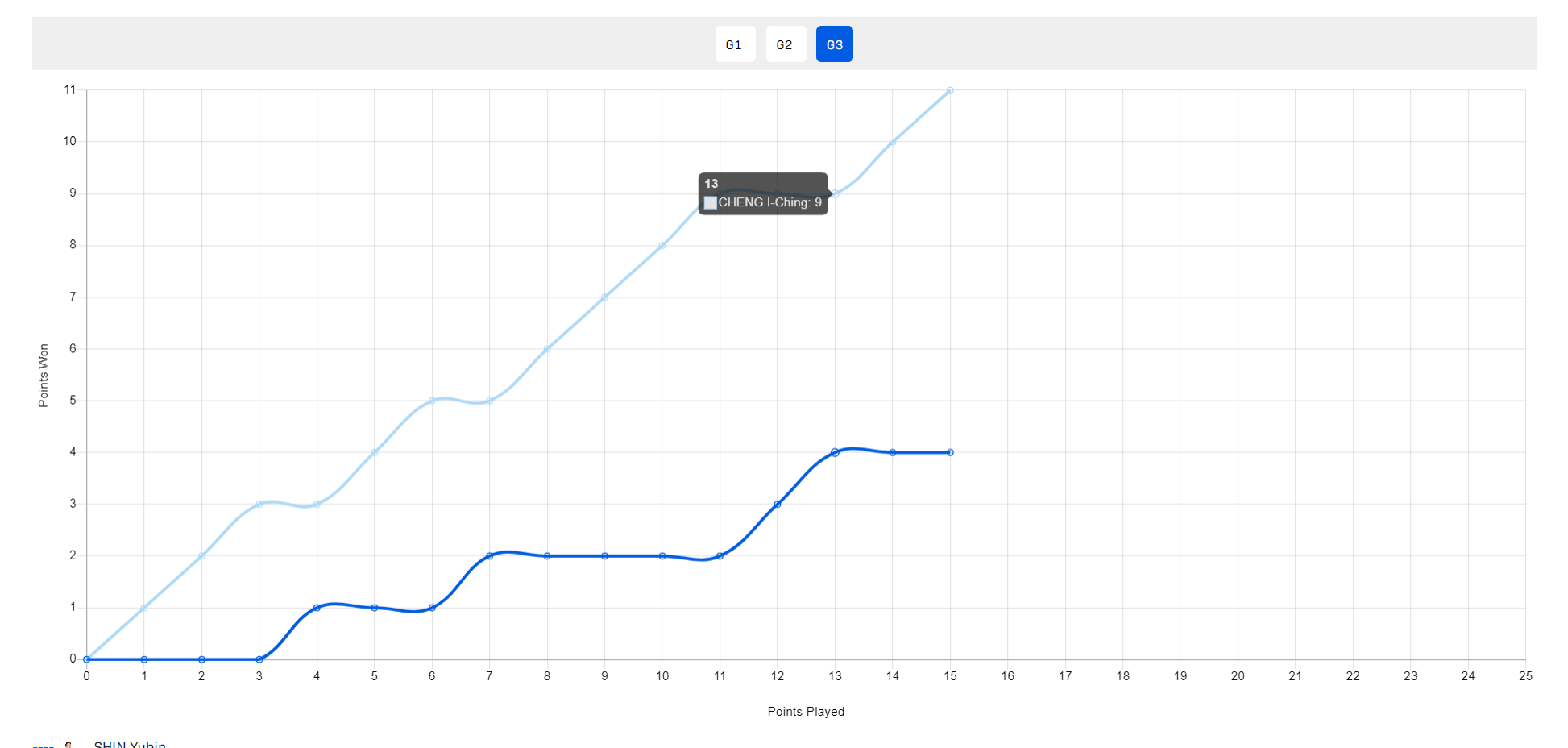Click the dark blue data point at point 12
The width and height of the screenshot is (1568, 748).
pyautogui.click(x=778, y=504)
